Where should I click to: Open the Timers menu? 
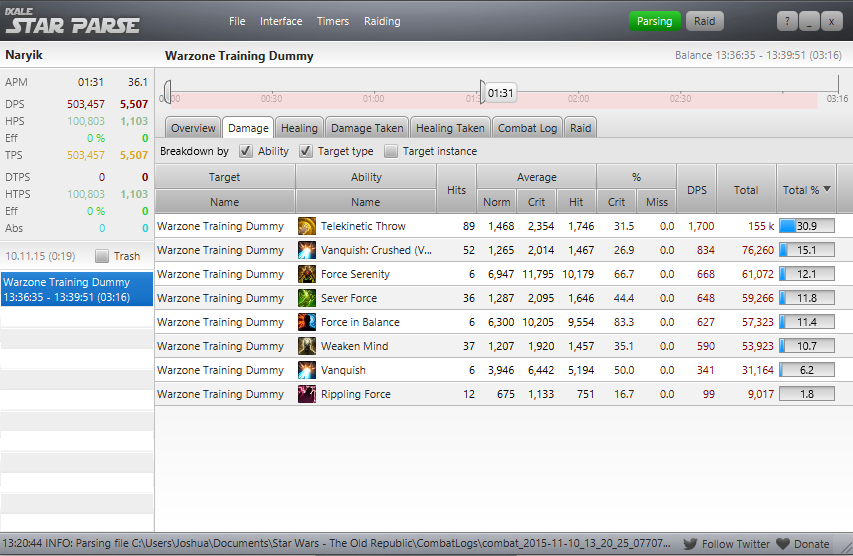[333, 21]
